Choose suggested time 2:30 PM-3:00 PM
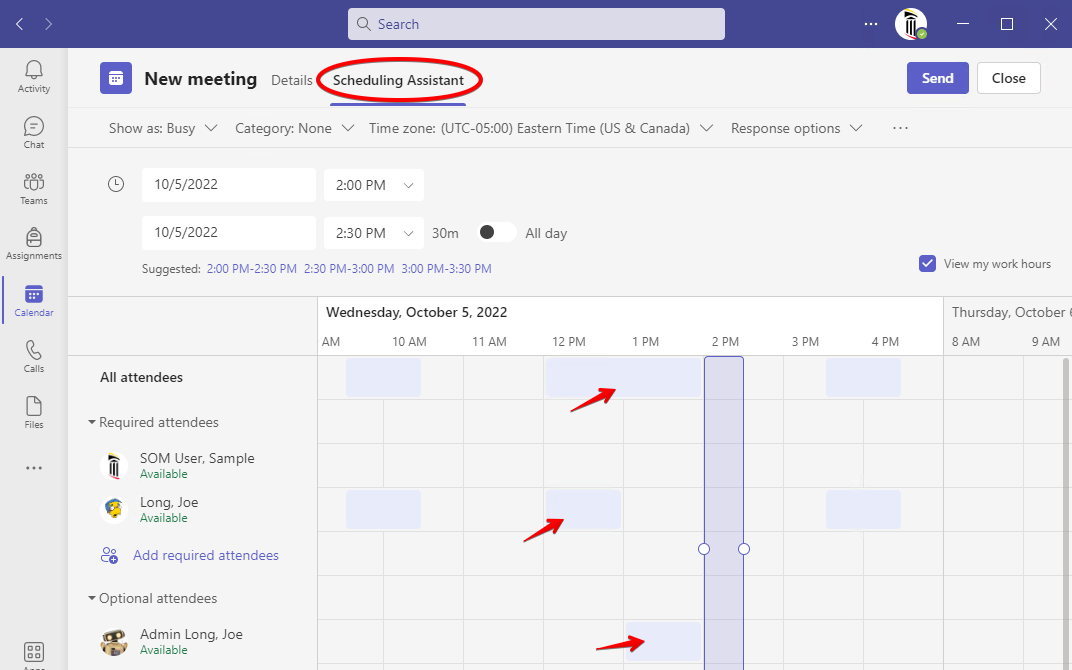Image resolution: width=1072 pixels, height=670 pixels. tap(349, 269)
